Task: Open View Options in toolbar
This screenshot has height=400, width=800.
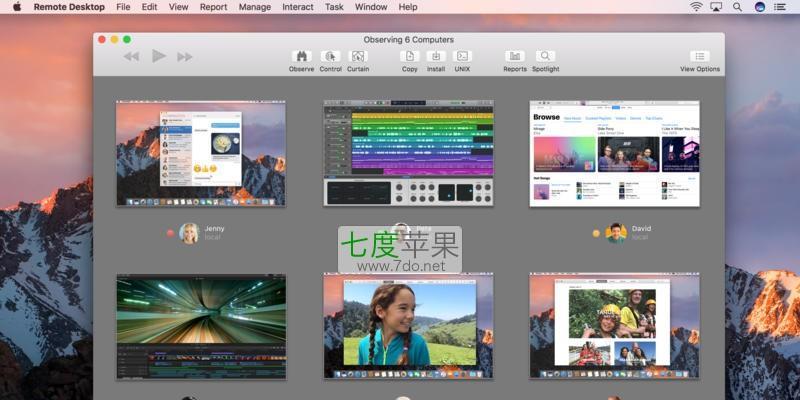Action: (x=700, y=56)
